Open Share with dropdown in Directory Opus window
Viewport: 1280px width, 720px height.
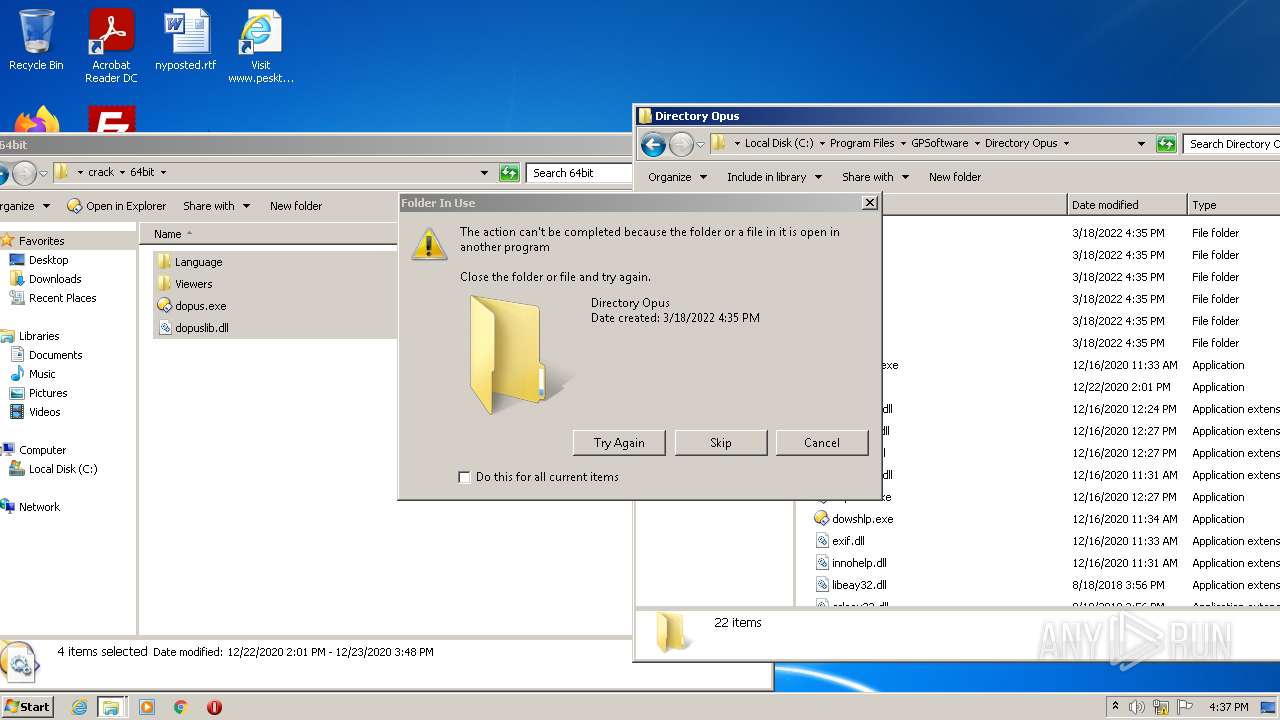(x=875, y=177)
